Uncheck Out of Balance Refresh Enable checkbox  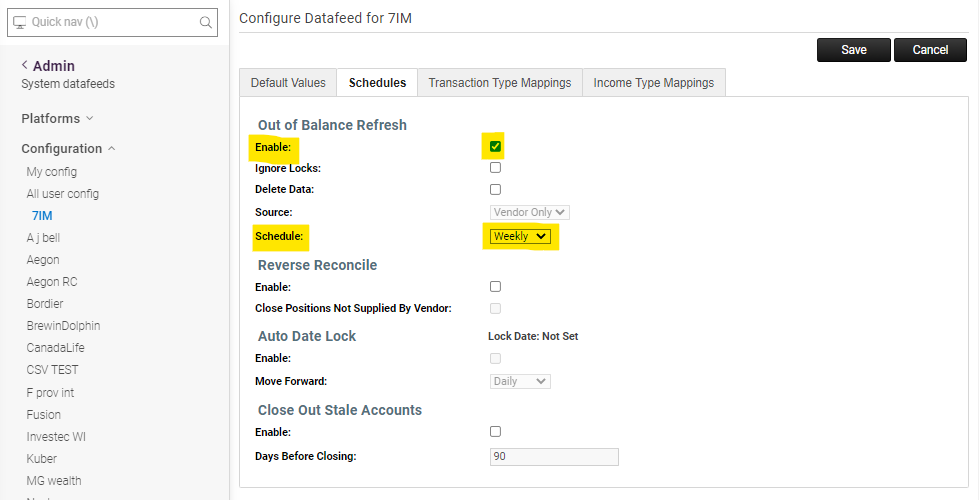pyautogui.click(x=495, y=147)
